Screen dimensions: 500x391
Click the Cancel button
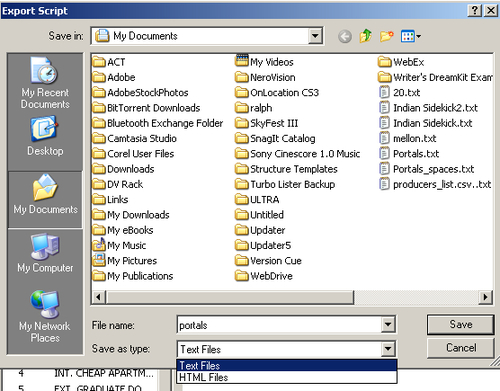460,348
